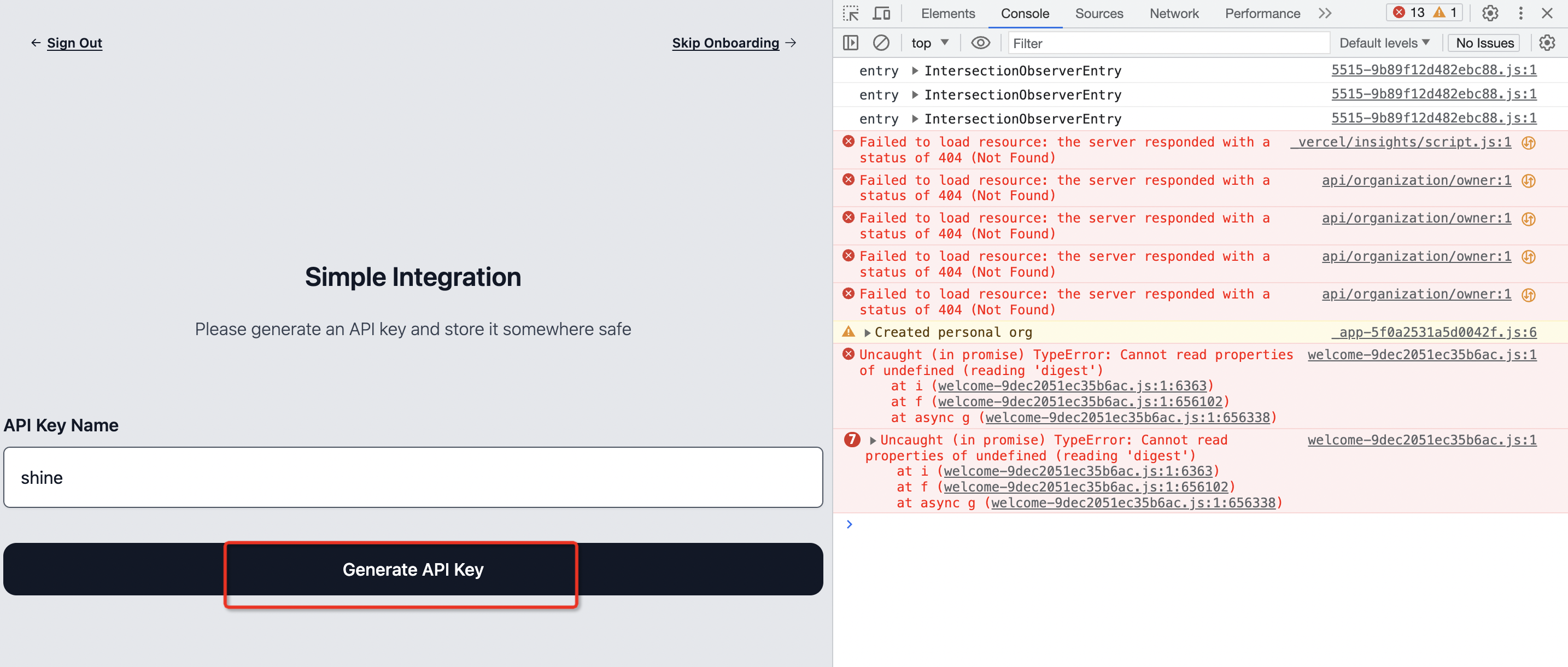Click the warnings count badge
The width and height of the screenshot is (1568, 667).
1446,12
